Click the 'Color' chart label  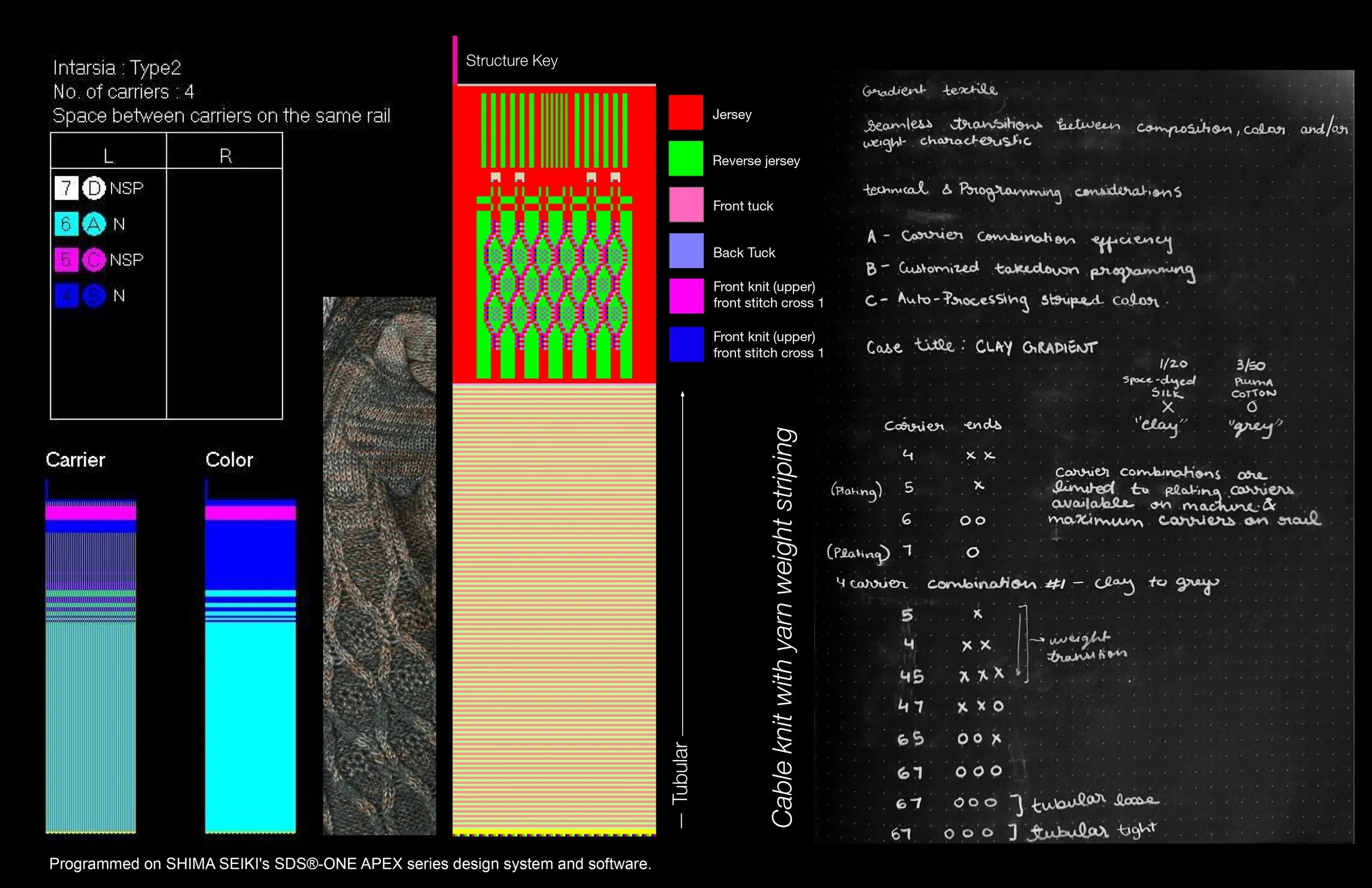(229, 459)
